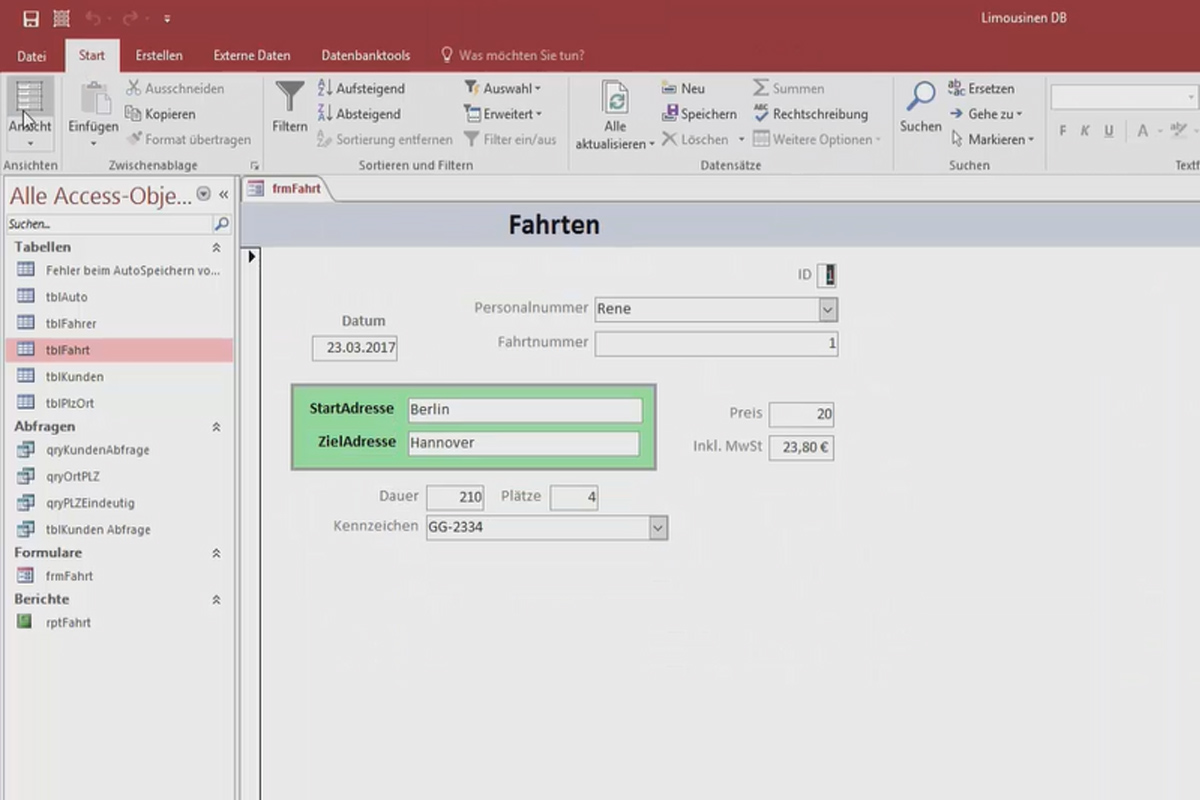Click the Kopieren command

click(161, 114)
